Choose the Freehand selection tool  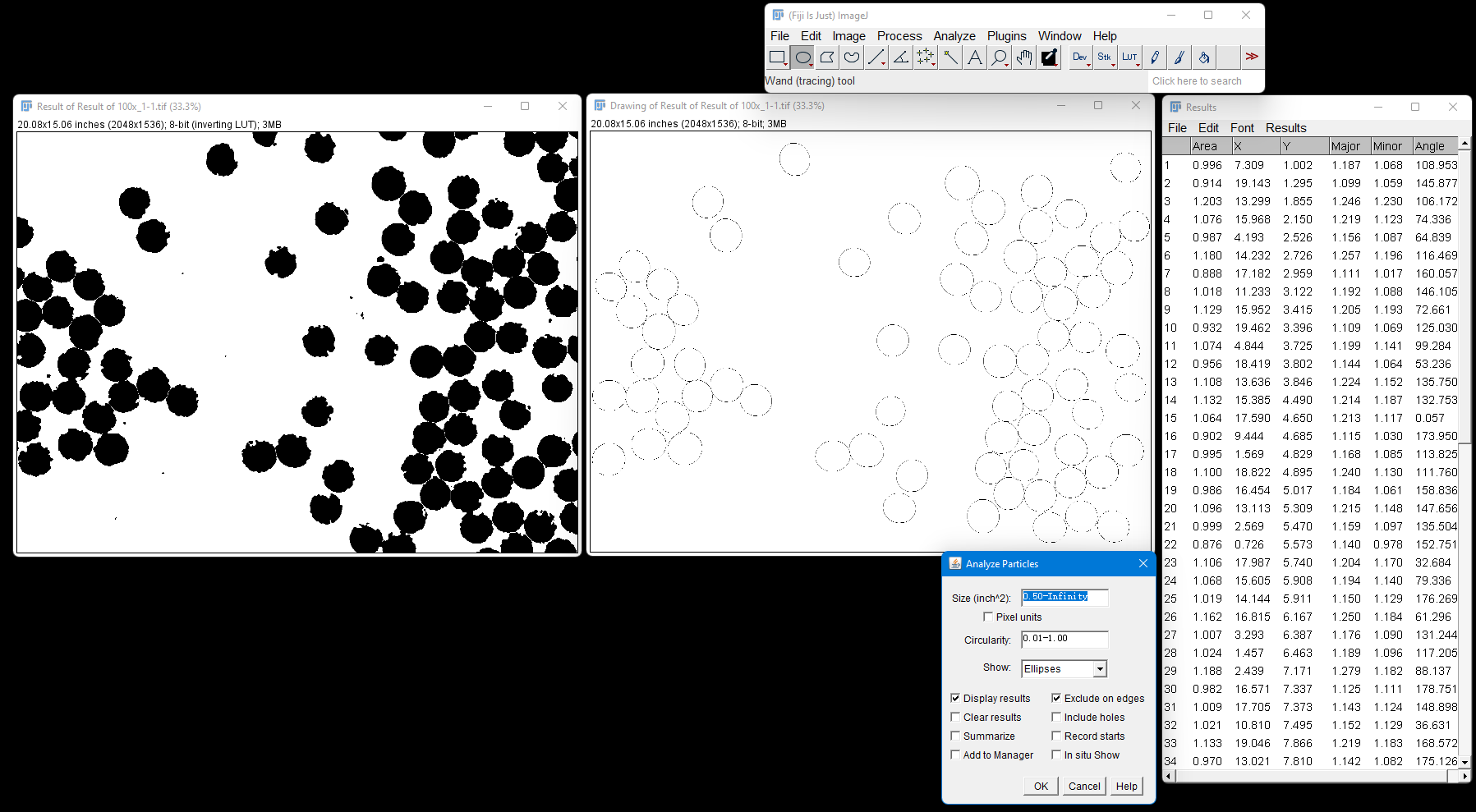[852, 57]
